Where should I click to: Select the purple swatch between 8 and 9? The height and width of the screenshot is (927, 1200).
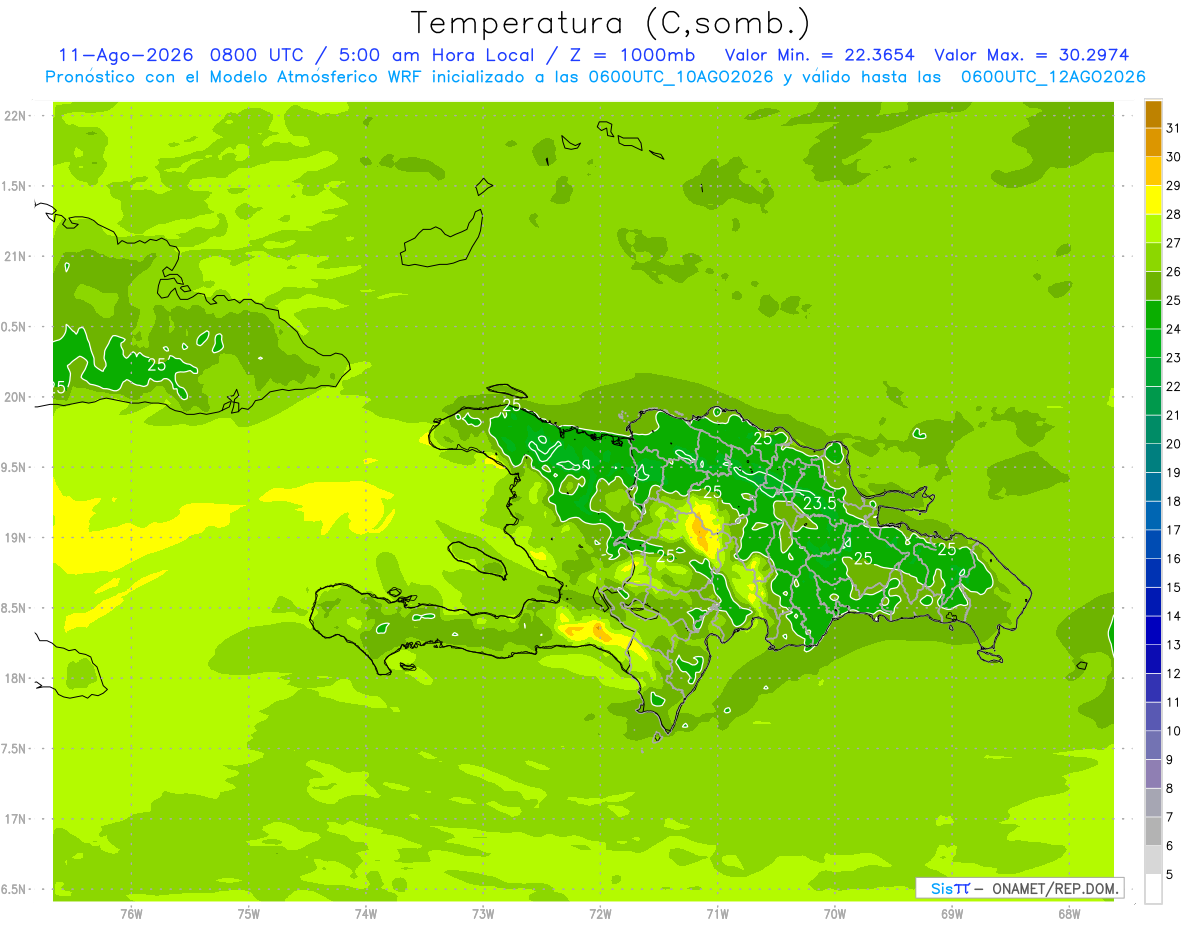click(1153, 774)
